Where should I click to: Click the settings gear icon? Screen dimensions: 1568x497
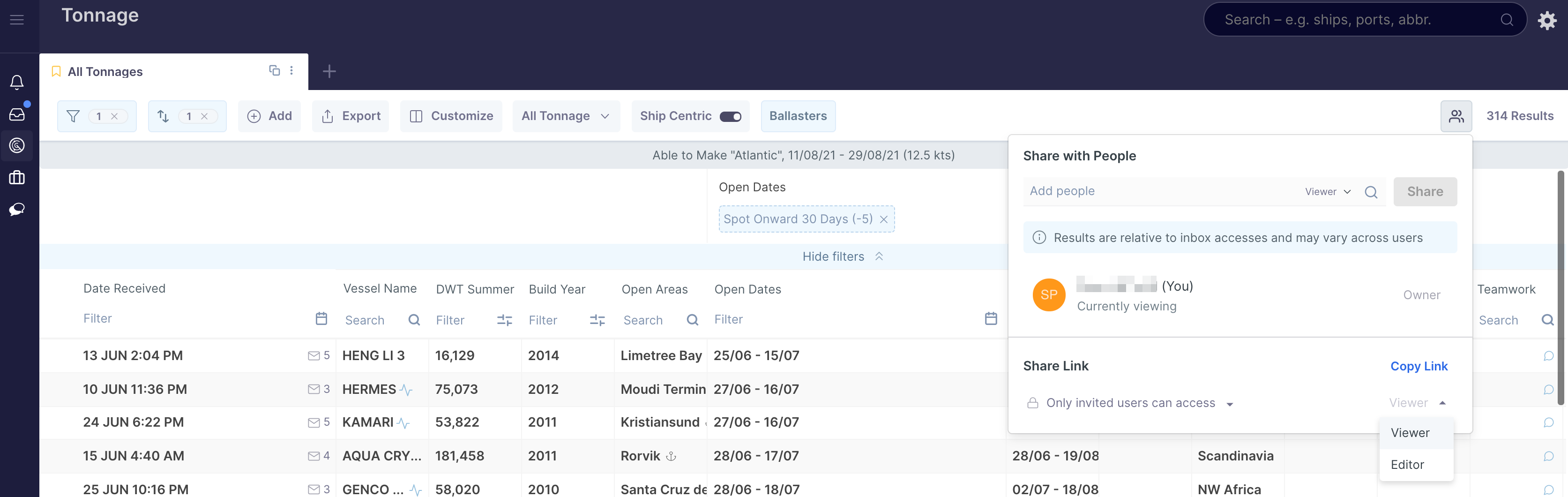coord(1547,20)
